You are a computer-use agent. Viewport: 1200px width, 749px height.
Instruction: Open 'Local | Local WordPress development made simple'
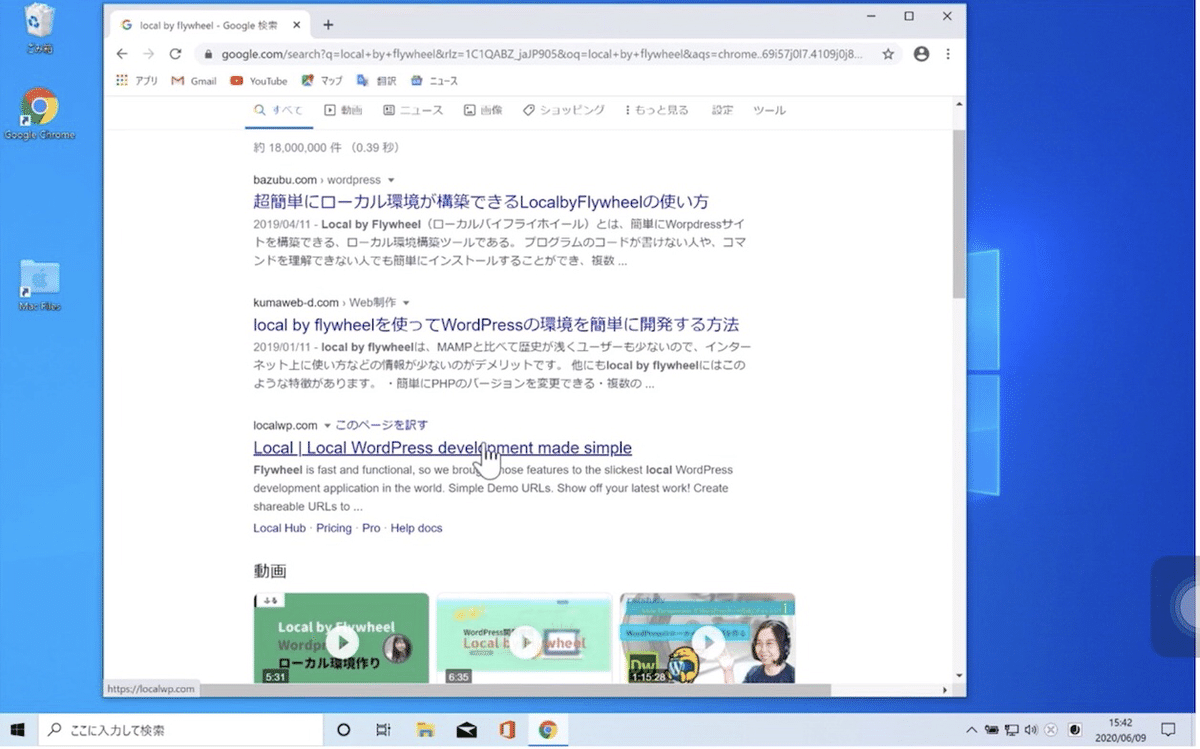tap(442, 447)
